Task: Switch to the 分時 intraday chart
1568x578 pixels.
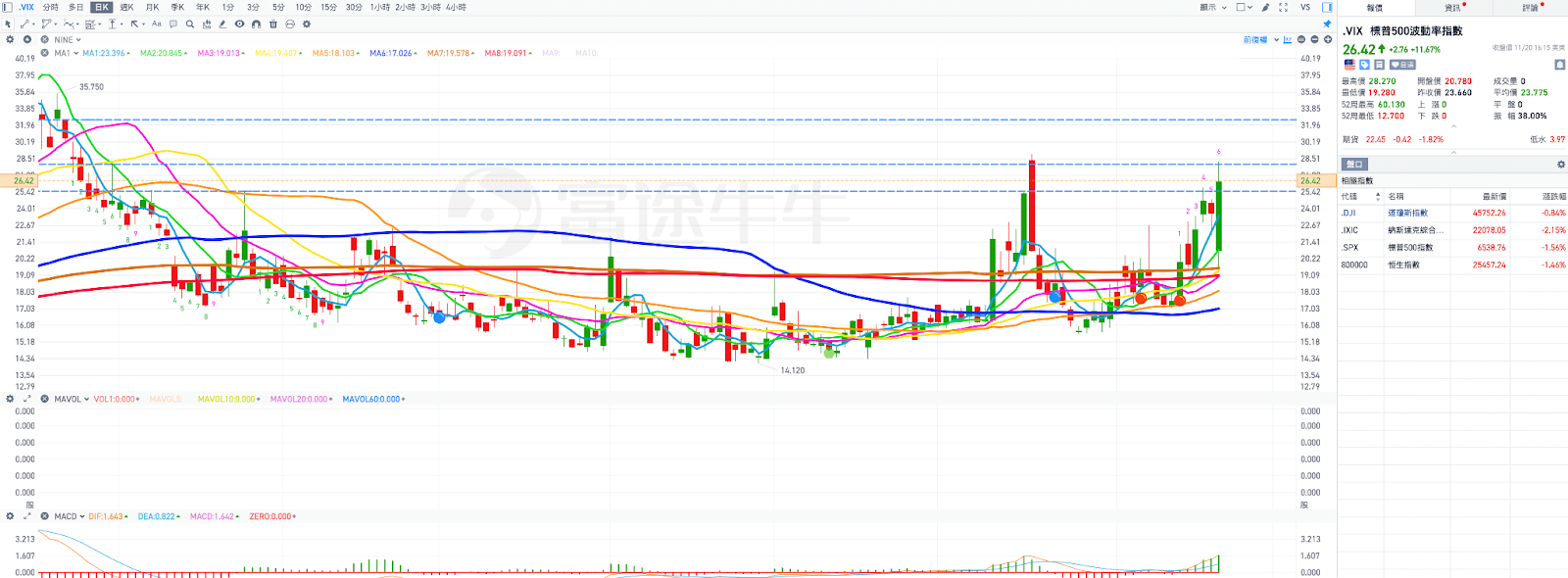Action: [50, 7]
